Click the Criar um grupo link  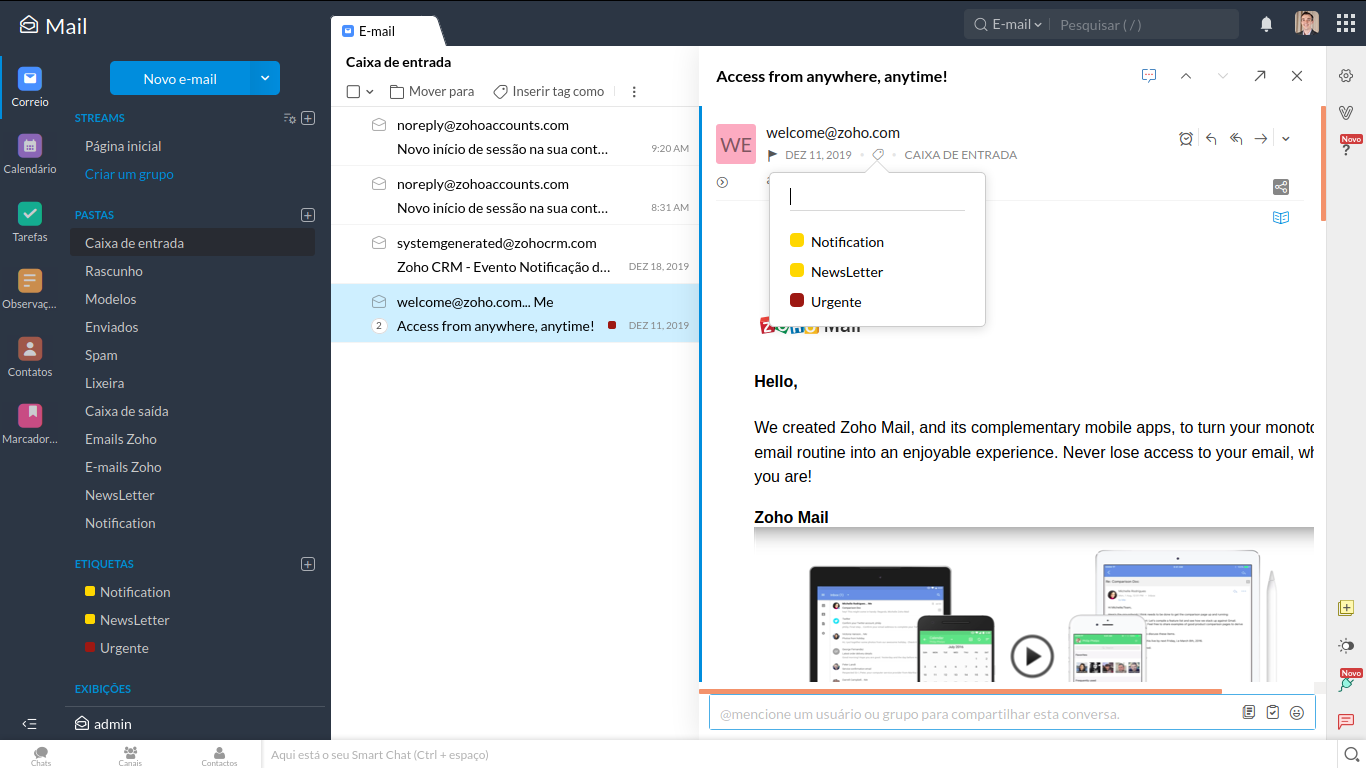point(129,174)
